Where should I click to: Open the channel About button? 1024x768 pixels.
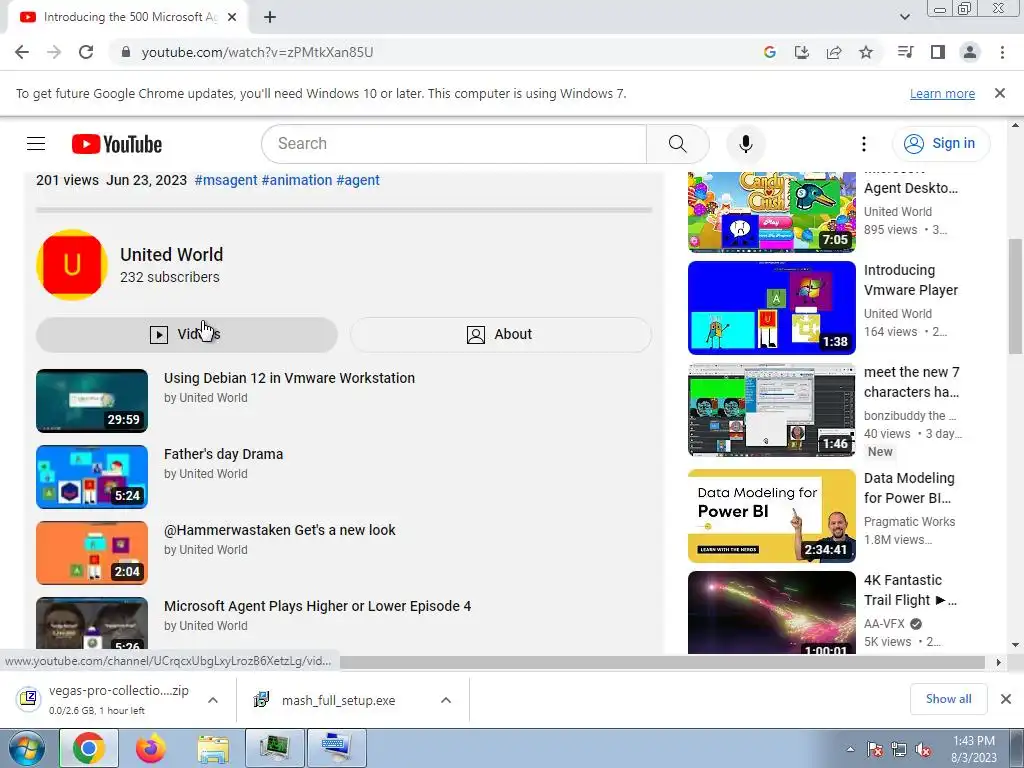click(x=500, y=334)
